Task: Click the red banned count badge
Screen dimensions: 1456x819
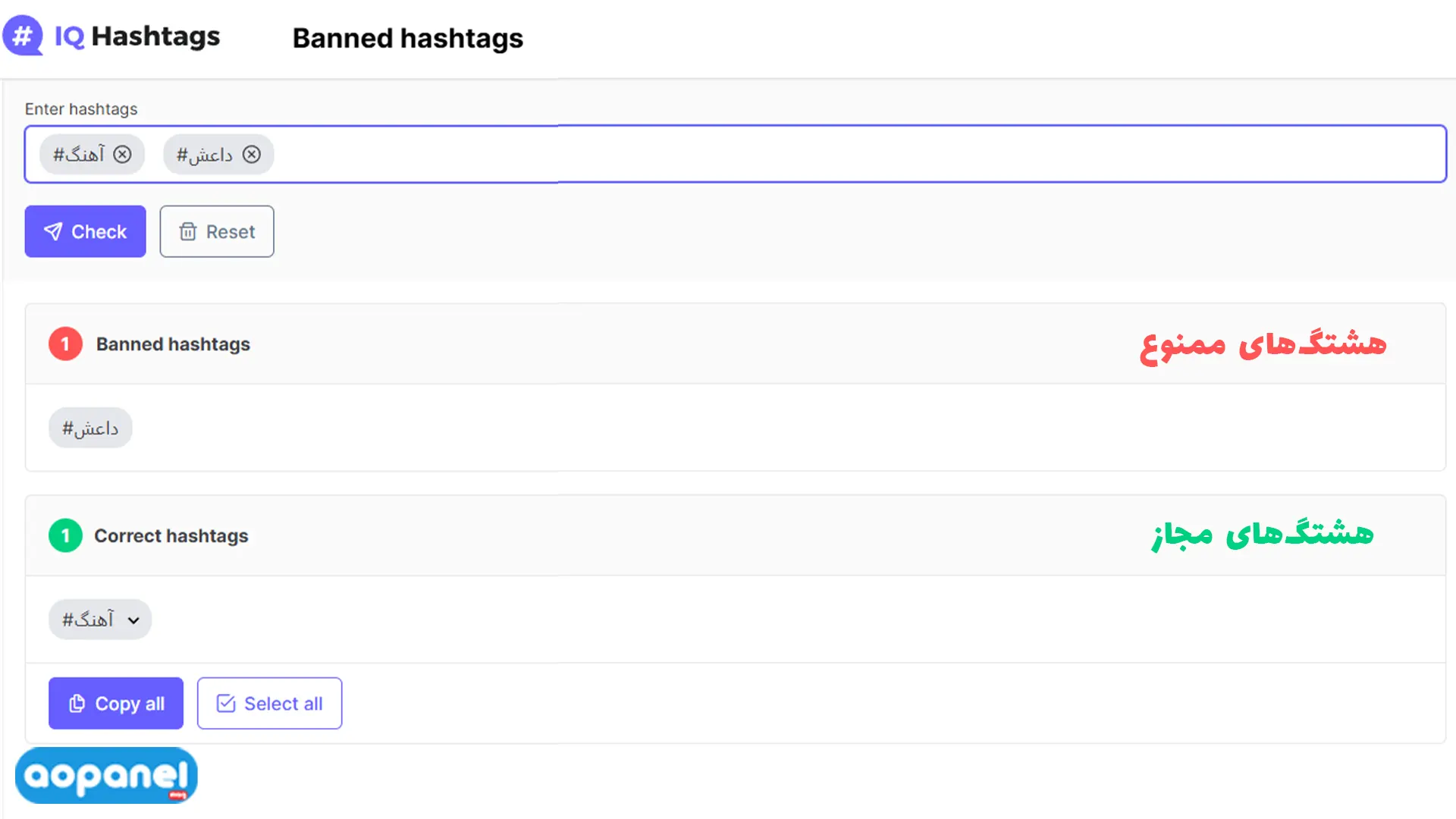Action: 65,344
